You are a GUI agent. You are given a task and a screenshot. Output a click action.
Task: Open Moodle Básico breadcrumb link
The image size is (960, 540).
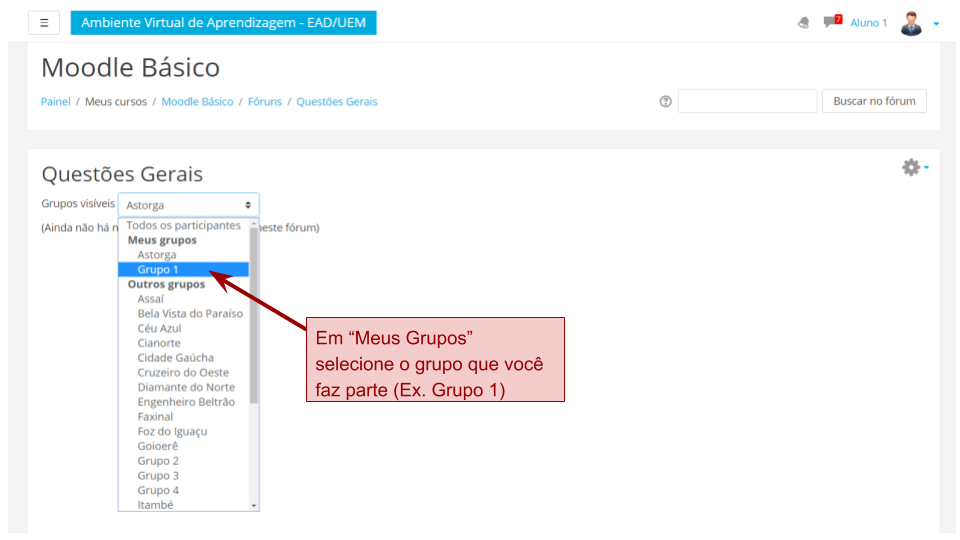197,102
